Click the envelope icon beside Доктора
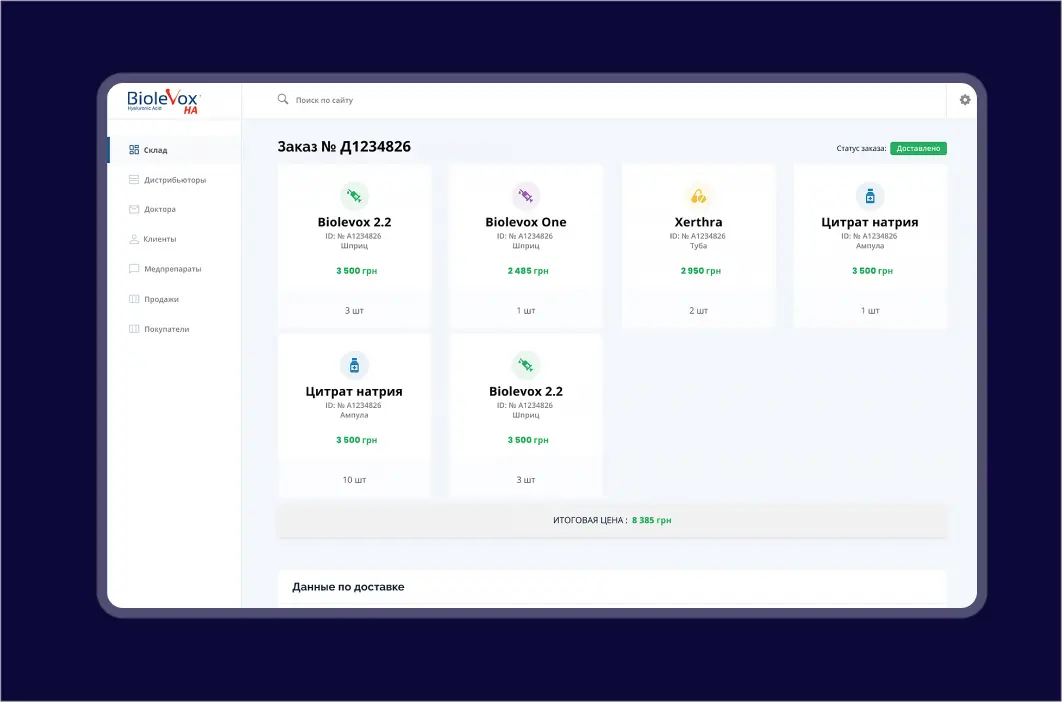 point(134,209)
